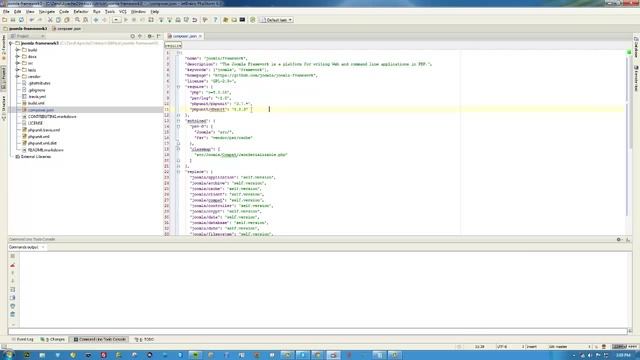Screen dimensions: 640x360
Task: Click the Find (magnifier) toolbar icon
Action: pyautogui.click(x=77, y=20)
